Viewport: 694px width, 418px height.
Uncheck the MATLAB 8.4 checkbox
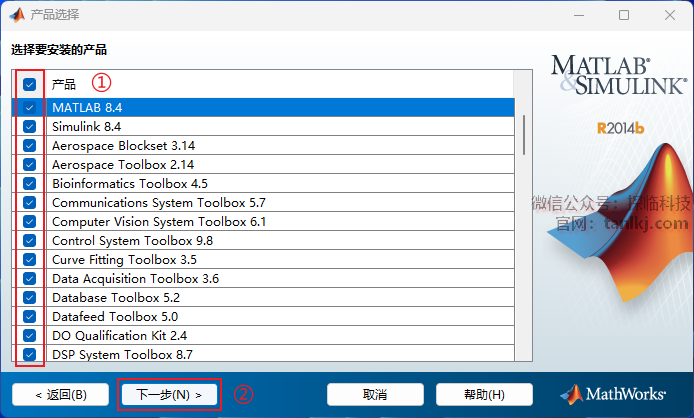(29, 108)
